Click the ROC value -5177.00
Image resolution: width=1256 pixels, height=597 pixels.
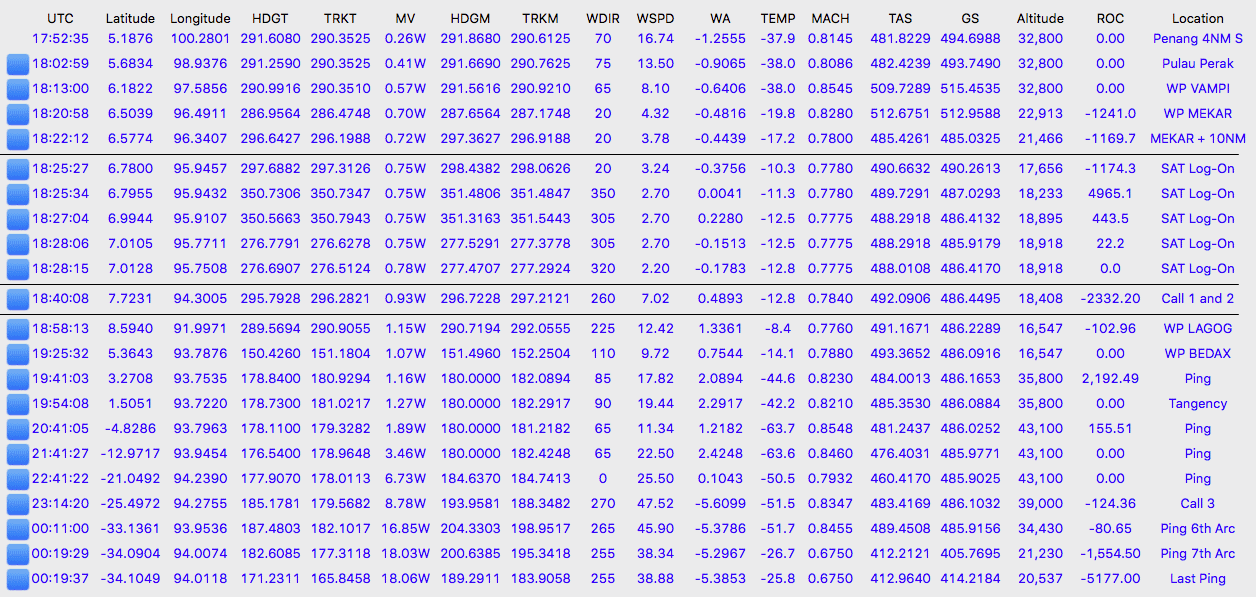pyautogui.click(x=1110, y=579)
